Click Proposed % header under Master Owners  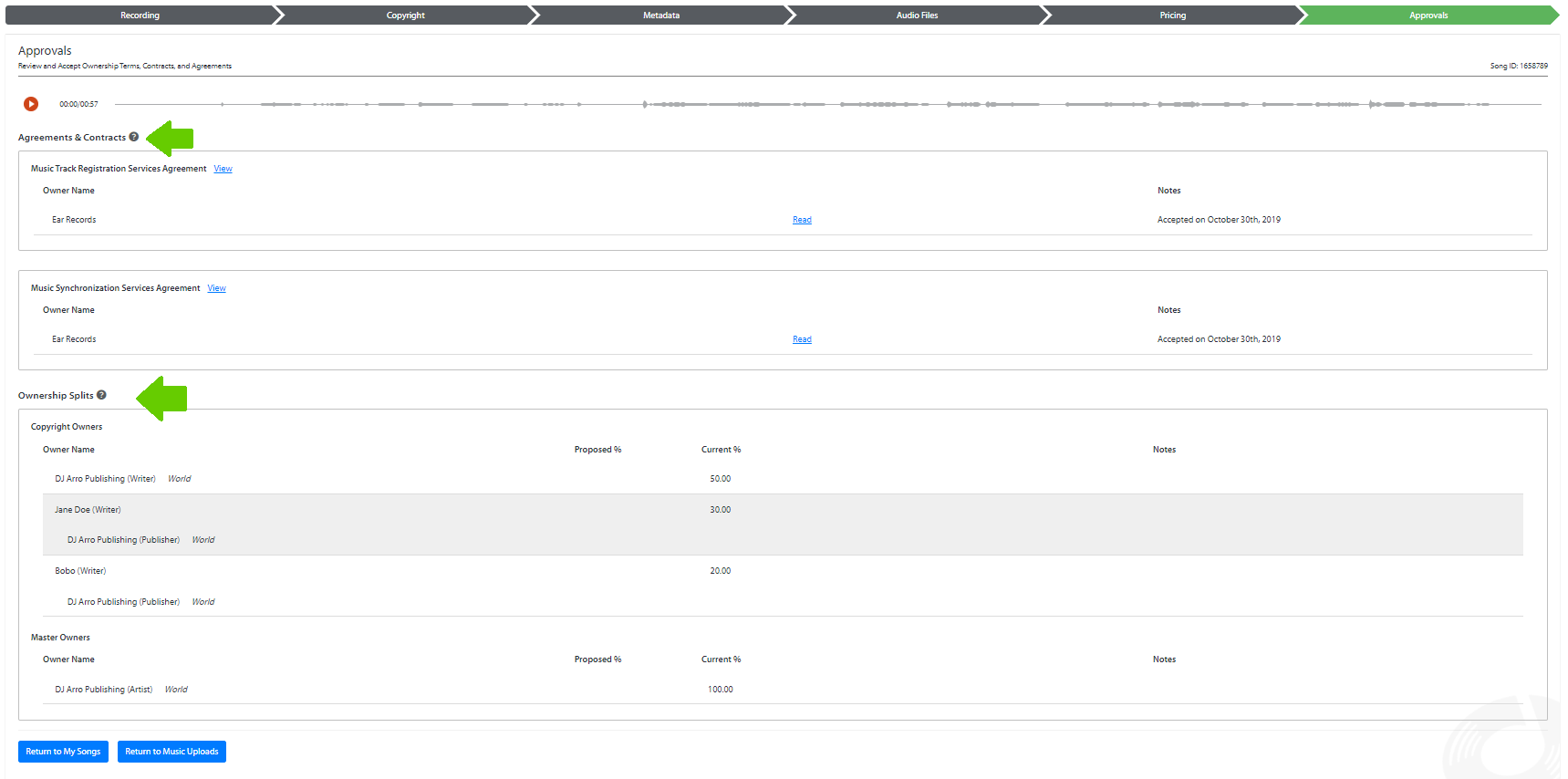(x=597, y=660)
